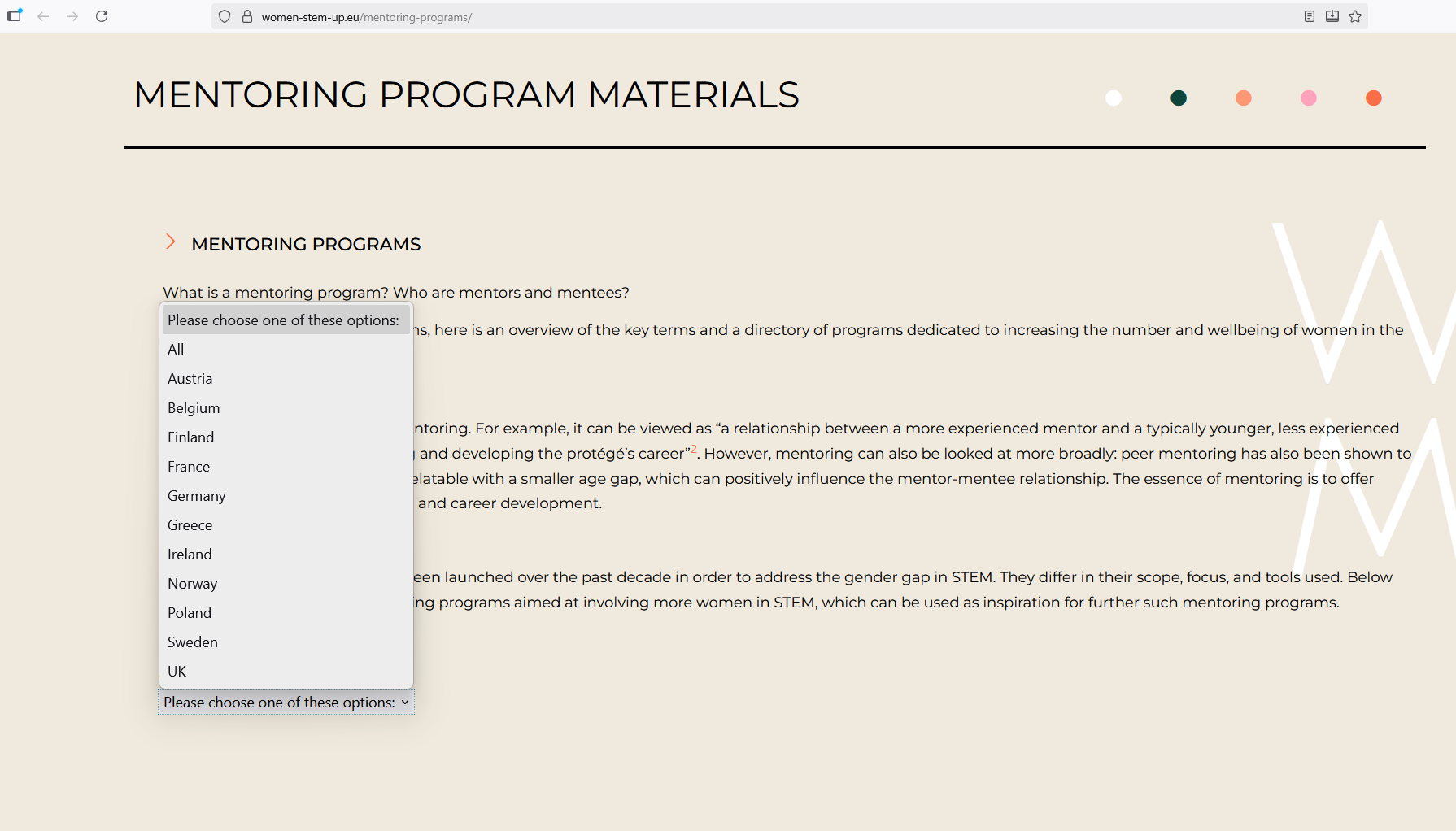Image resolution: width=1456 pixels, height=831 pixels.
Task: Click the pink dot in header
Action: click(1308, 98)
